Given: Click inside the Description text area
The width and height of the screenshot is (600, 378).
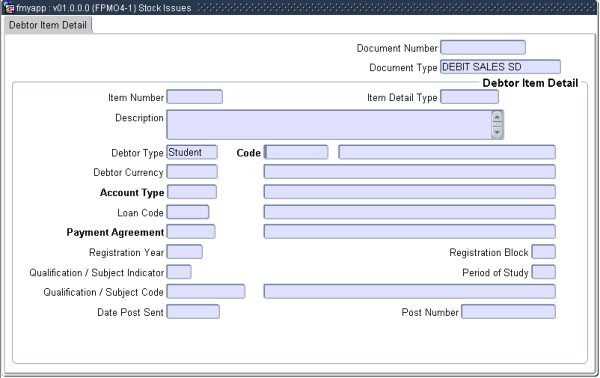Looking at the screenshot, I should click(329, 124).
